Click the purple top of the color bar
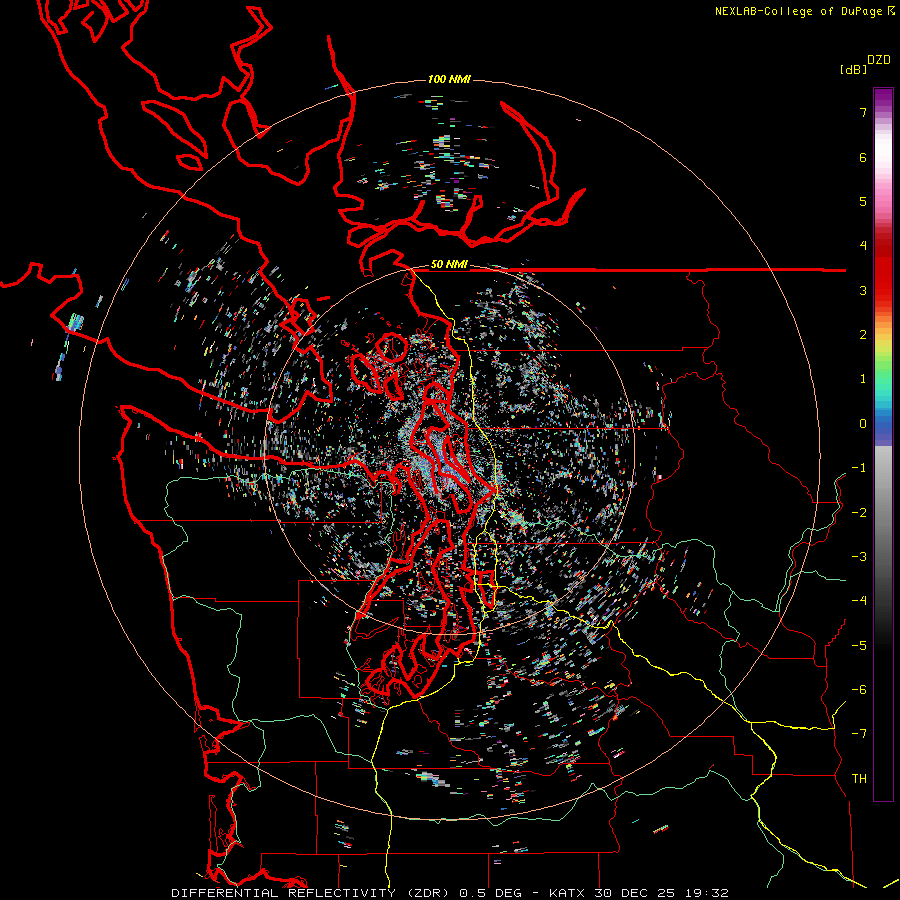Viewport: 900px width, 900px height. tap(883, 98)
